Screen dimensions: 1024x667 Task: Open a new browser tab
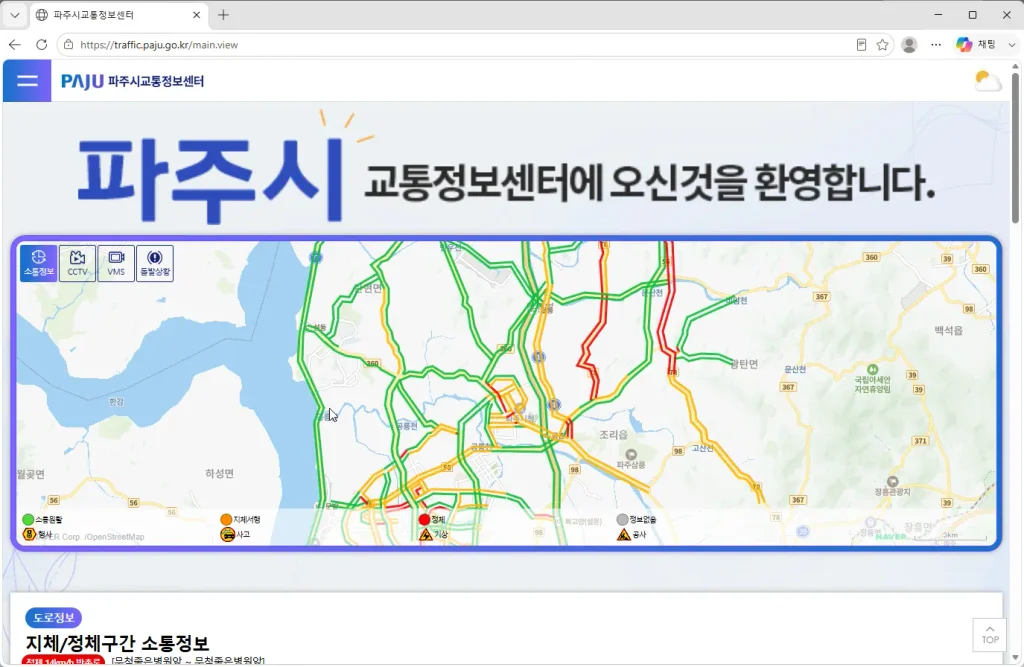[223, 15]
